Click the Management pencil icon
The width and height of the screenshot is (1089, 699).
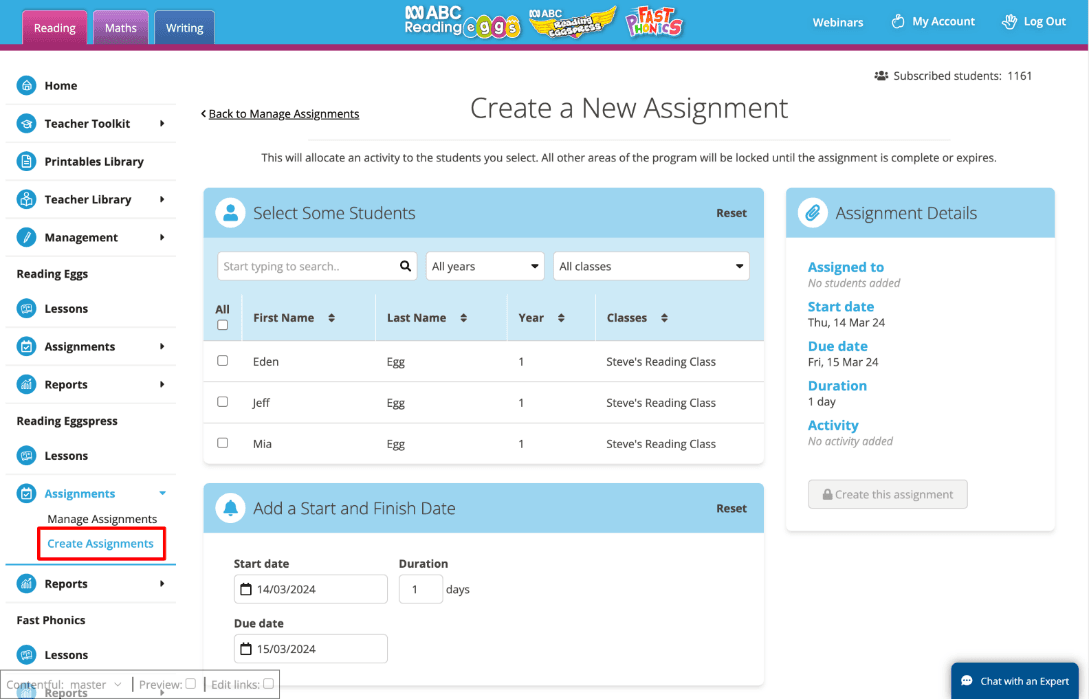[28, 237]
